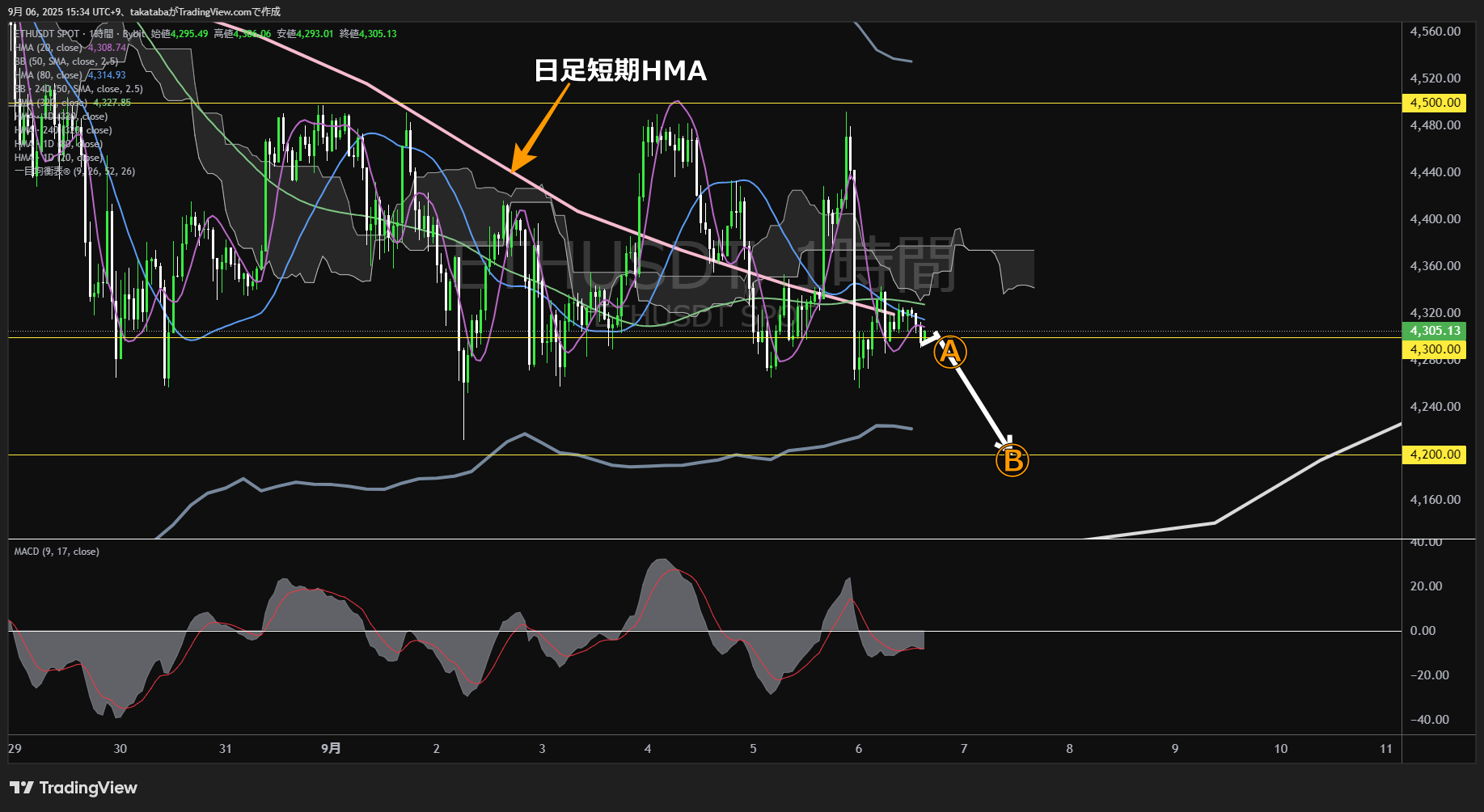Click the HMA 80 value 4,314.93

click(x=107, y=75)
